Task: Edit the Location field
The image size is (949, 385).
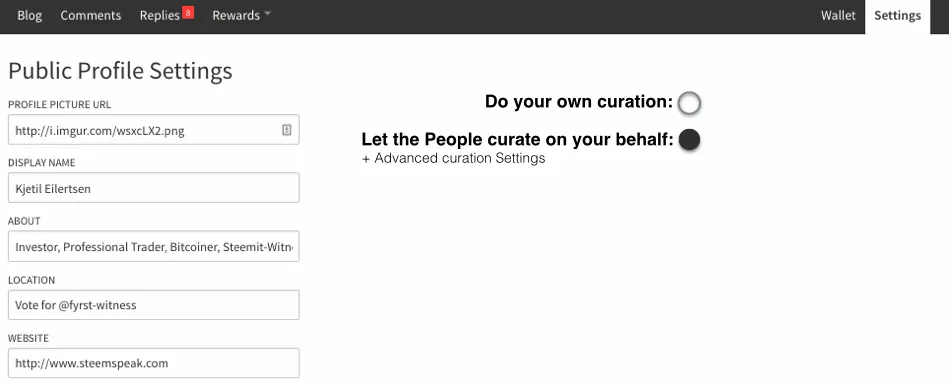Action: pyautogui.click(x=154, y=304)
